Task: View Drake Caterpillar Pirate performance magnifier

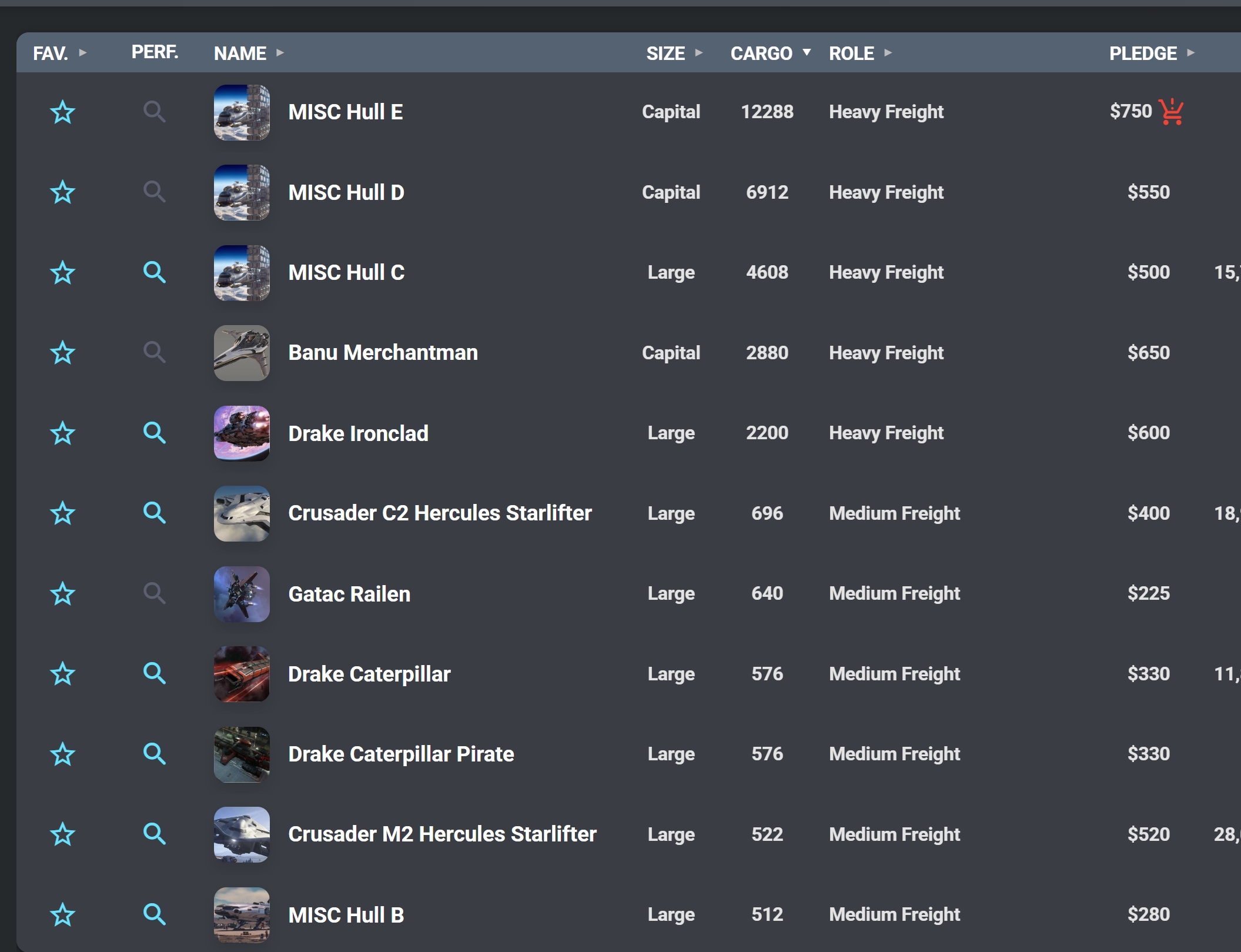Action: point(155,754)
